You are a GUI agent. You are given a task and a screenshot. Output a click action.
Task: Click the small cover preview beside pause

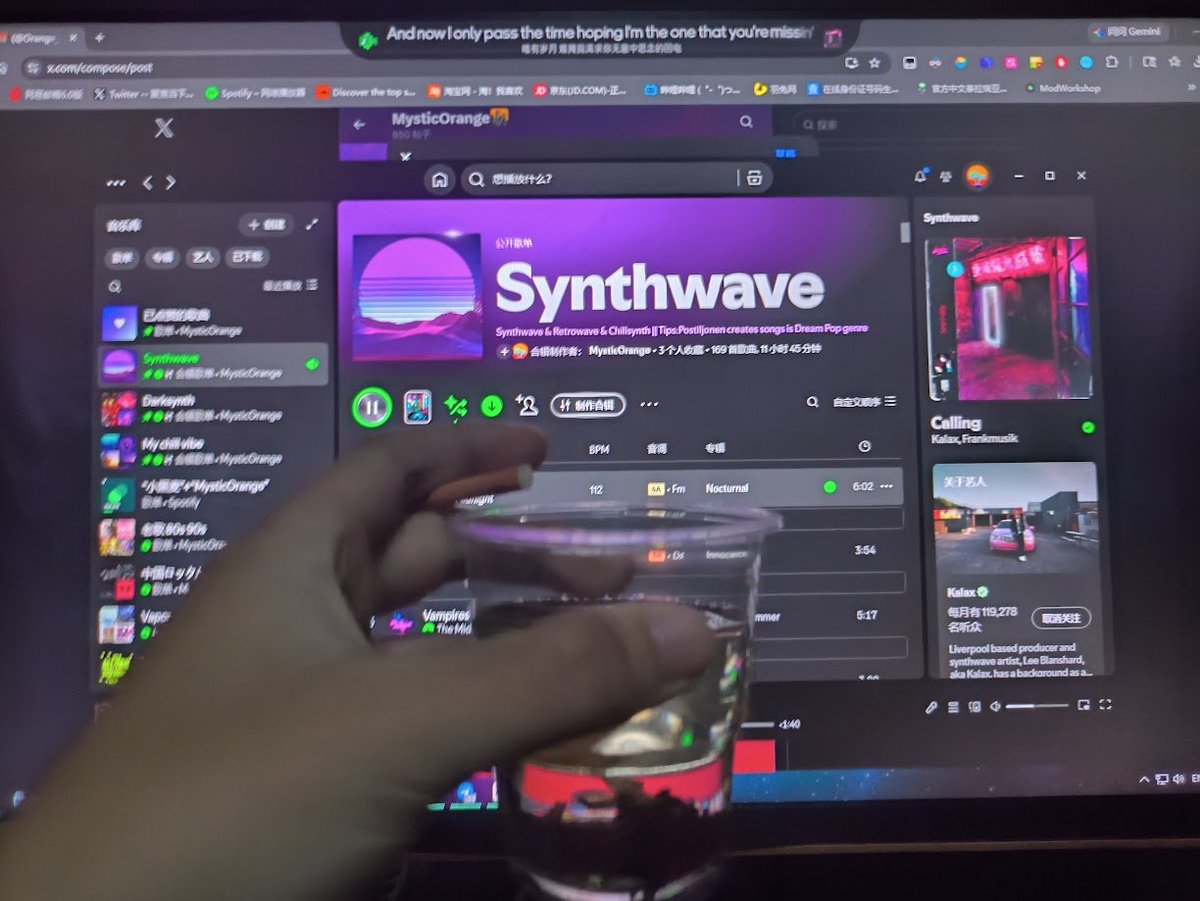417,407
